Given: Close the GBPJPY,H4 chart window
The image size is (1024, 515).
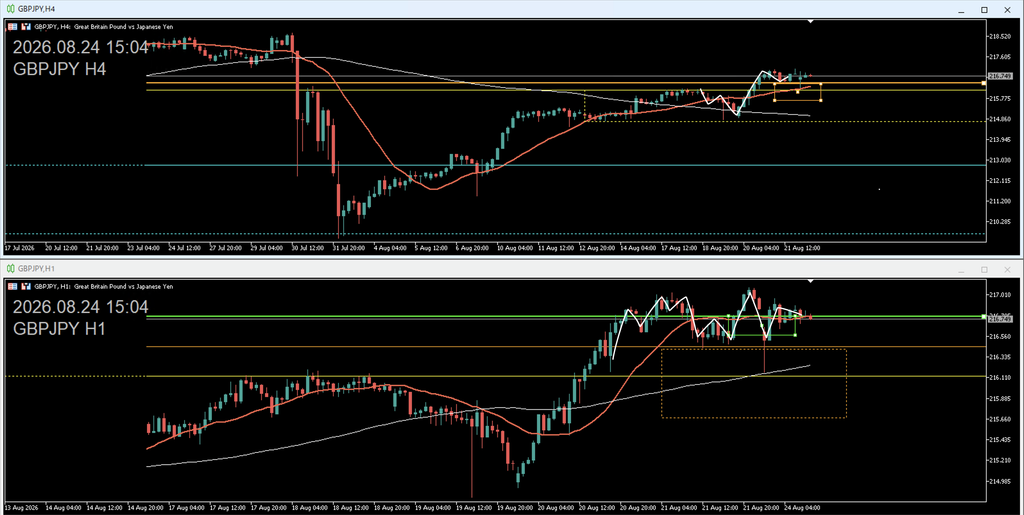Looking at the screenshot, I should coord(1006,10).
